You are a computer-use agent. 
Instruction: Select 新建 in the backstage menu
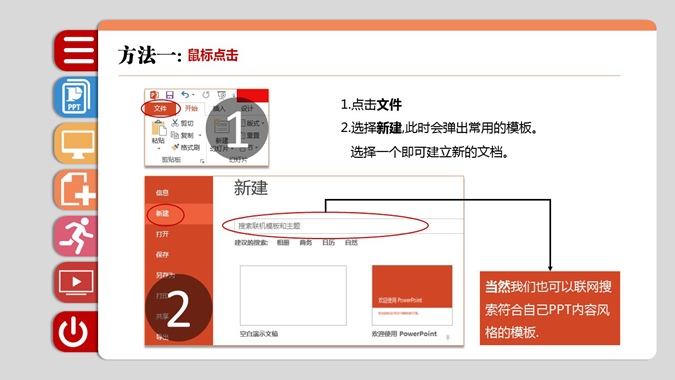(x=162, y=213)
